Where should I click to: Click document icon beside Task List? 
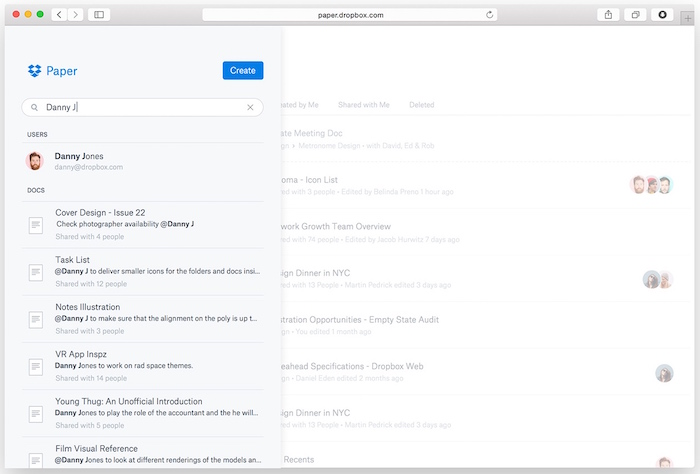click(x=36, y=272)
